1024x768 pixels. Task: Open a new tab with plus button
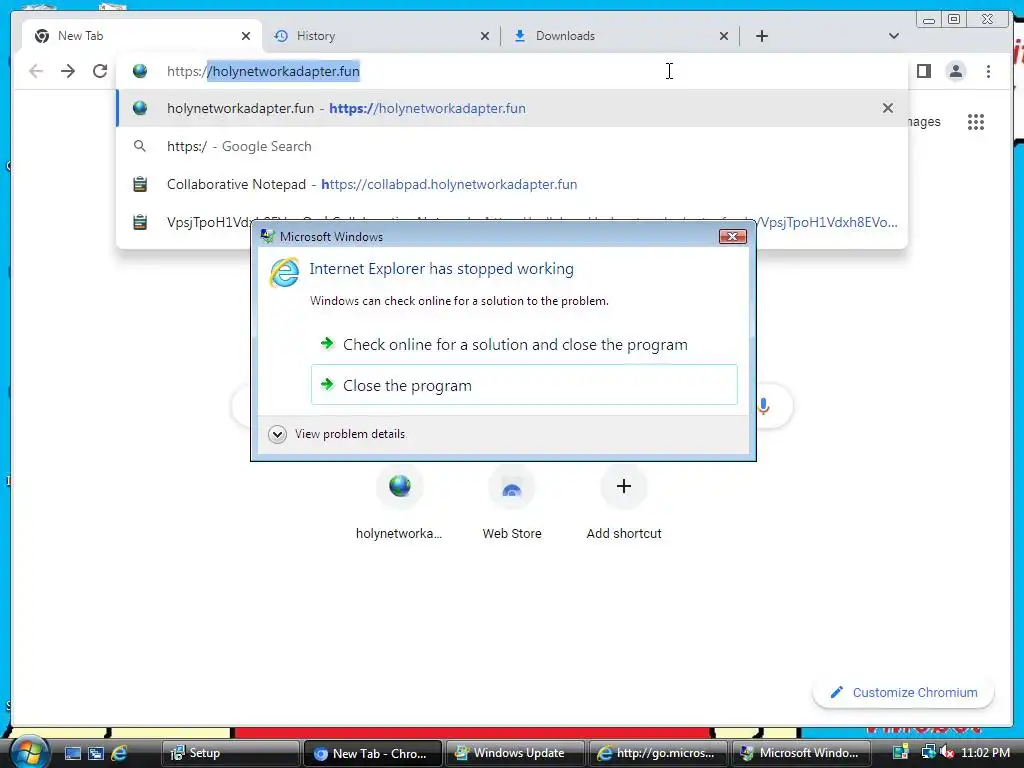point(761,36)
